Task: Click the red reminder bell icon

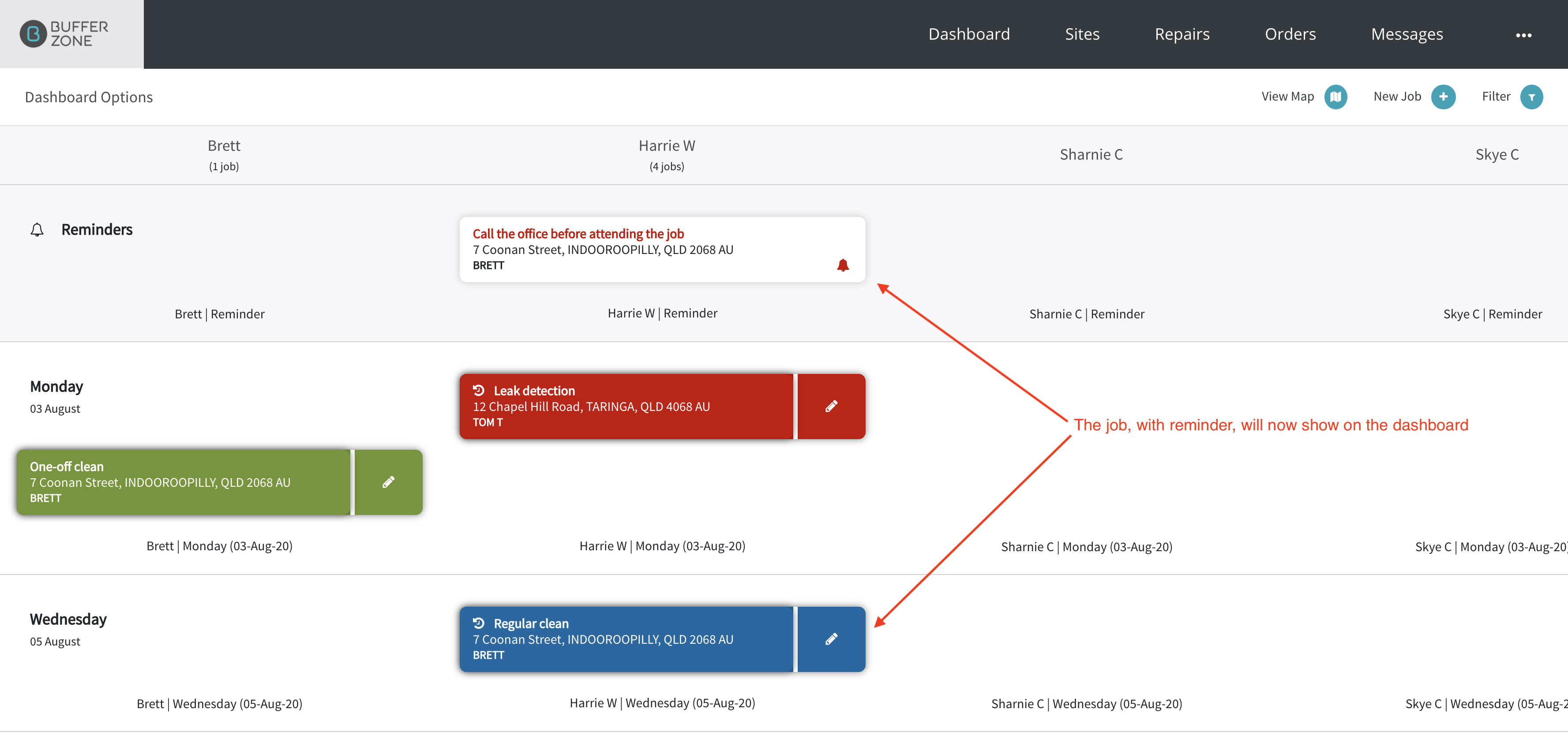Action: 842,265
